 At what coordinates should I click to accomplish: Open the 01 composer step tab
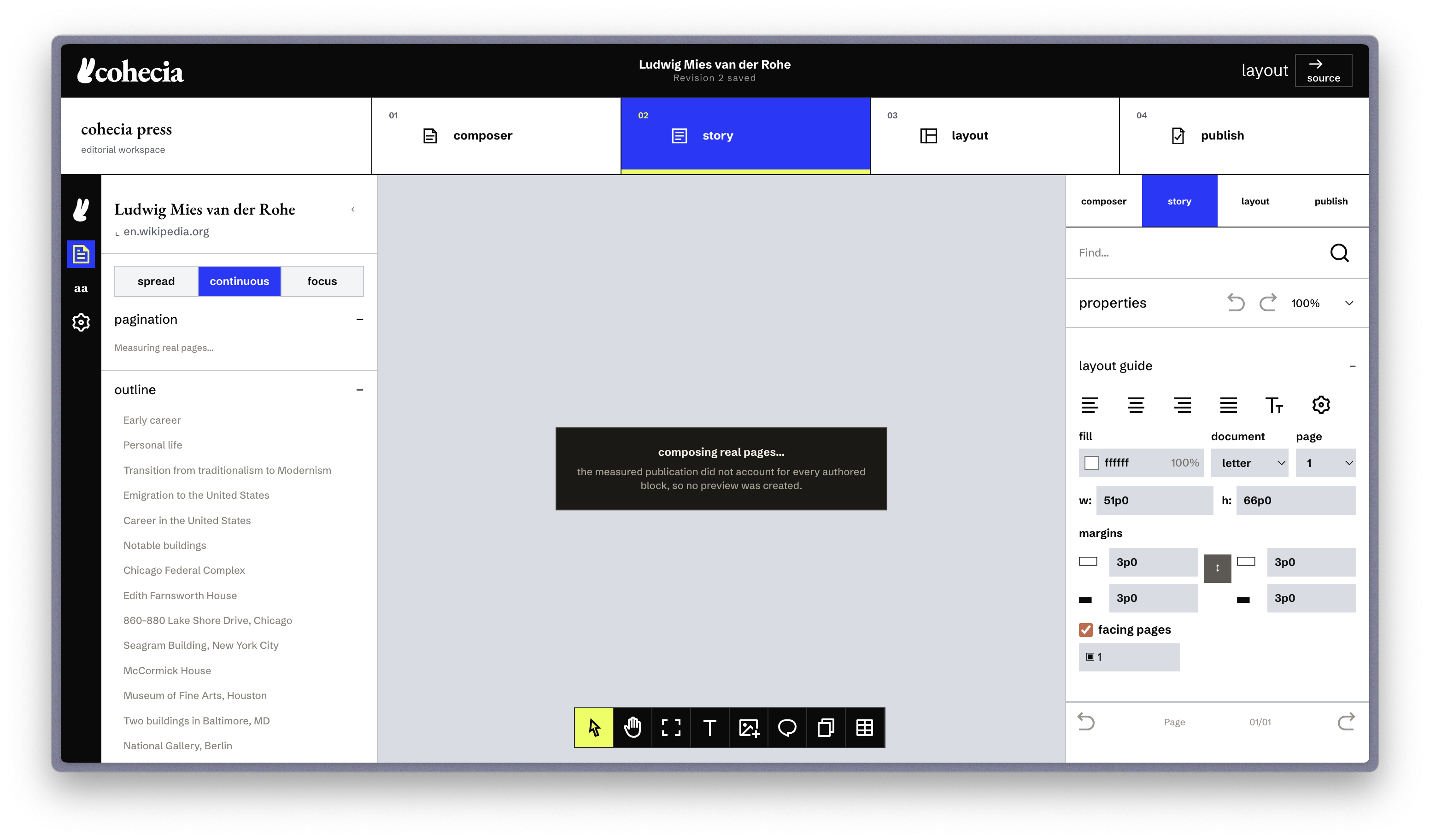(496, 135)
